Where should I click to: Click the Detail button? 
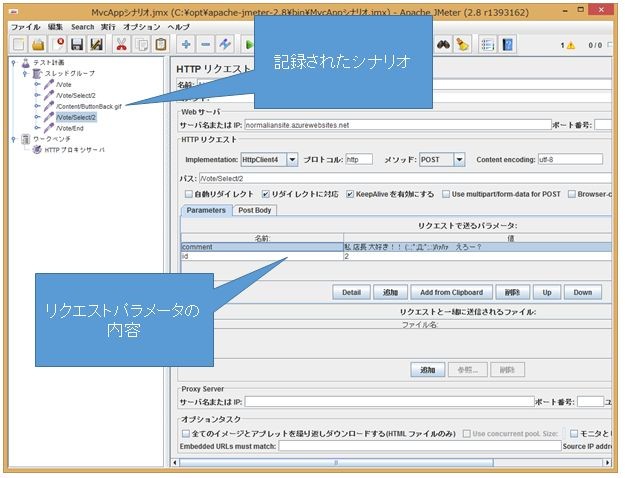click(x=351, y=293)
